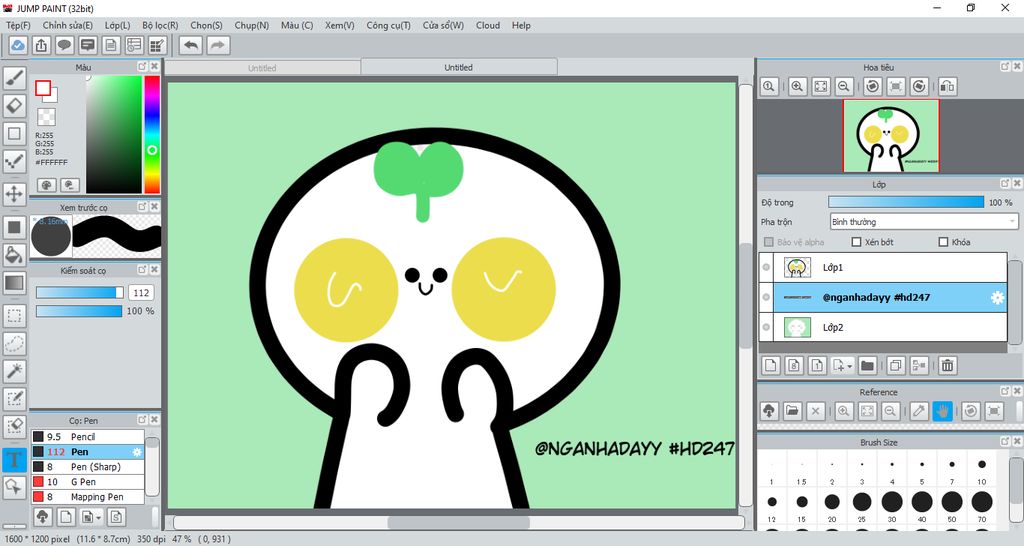Open the Bộ lọc(R) menu
This screenshot has height=546, width=1024.
160,25
